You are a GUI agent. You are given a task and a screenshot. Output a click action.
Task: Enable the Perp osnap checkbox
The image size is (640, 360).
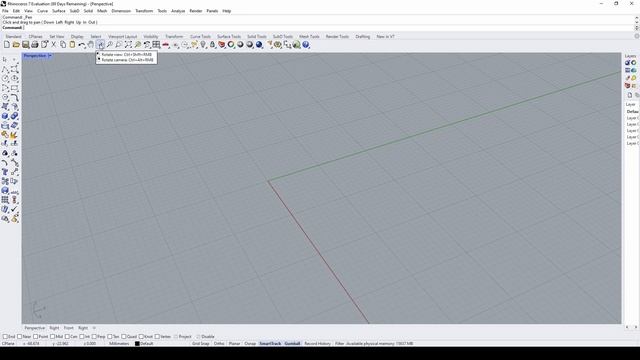(x=94, y=337)
